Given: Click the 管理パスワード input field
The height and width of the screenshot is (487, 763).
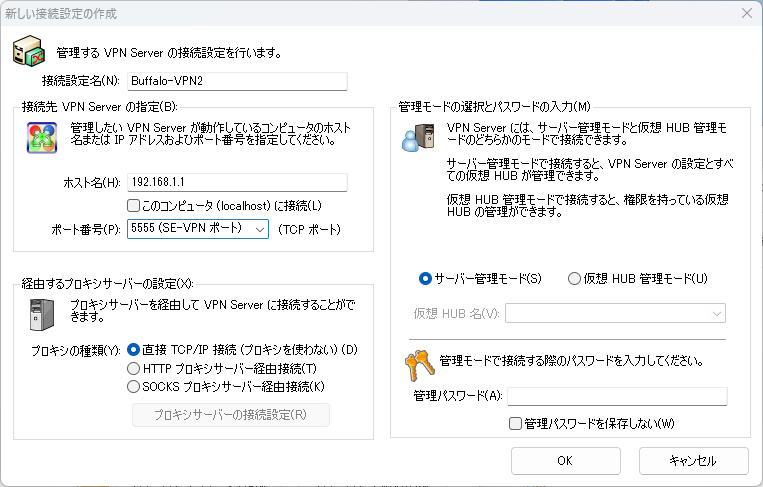Looking at the screenshot, I should 618,396.
